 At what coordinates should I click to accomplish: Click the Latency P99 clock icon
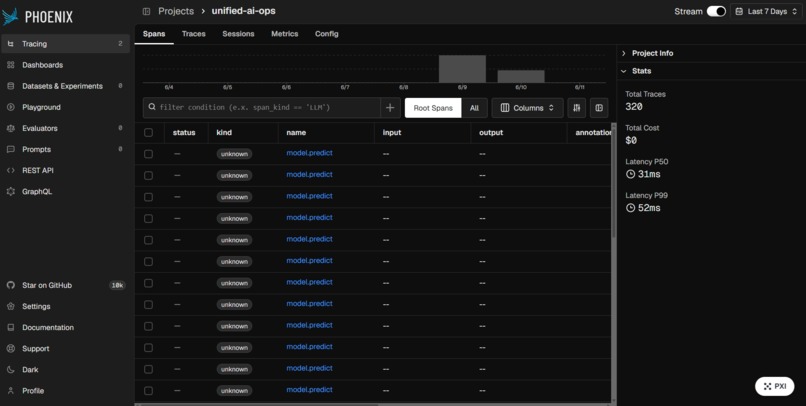[x=630, y=208]
